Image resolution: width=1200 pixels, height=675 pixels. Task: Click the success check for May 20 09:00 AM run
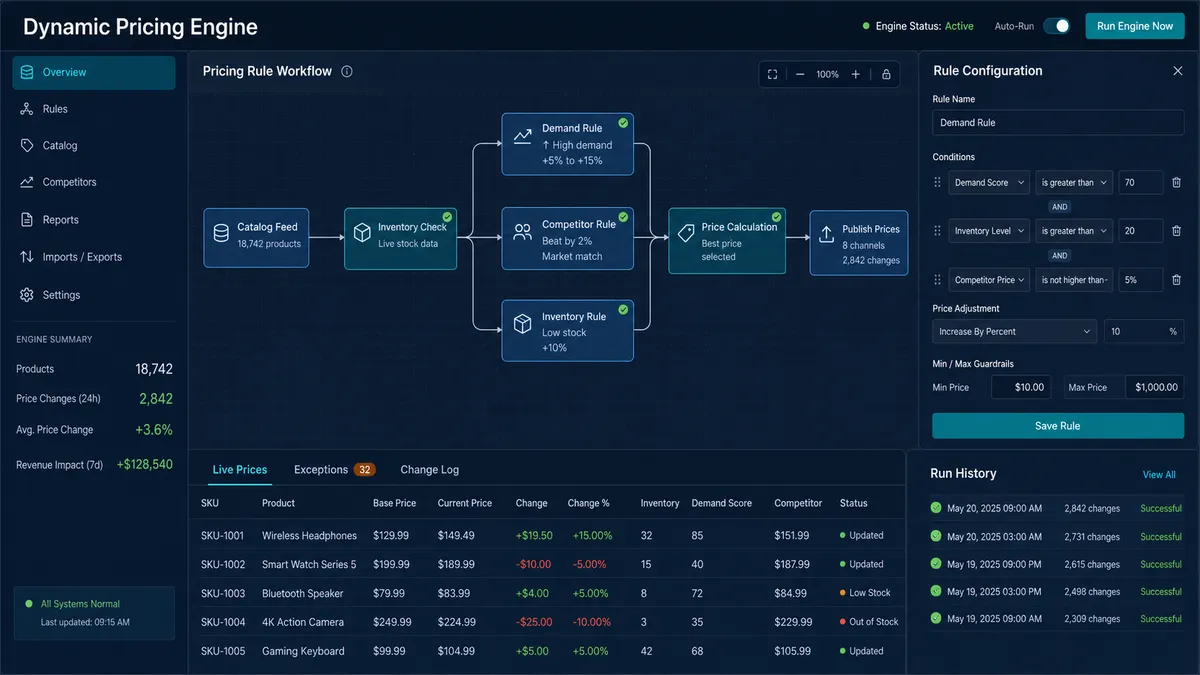[936, 508]
